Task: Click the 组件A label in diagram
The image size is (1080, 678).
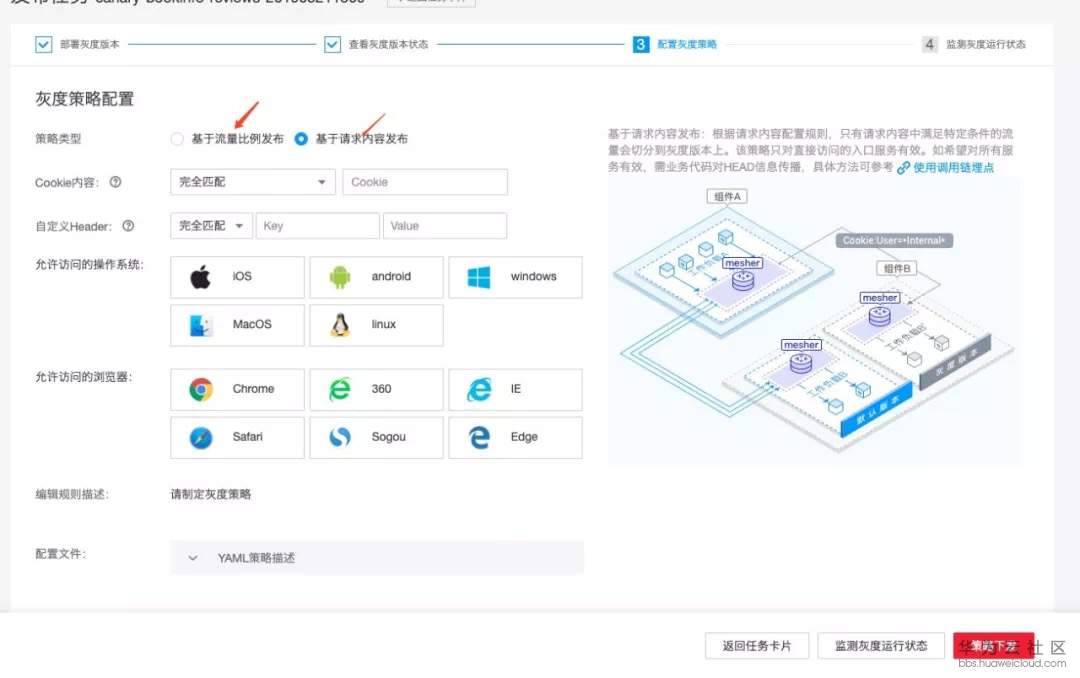Action: (x=727, y=196)
